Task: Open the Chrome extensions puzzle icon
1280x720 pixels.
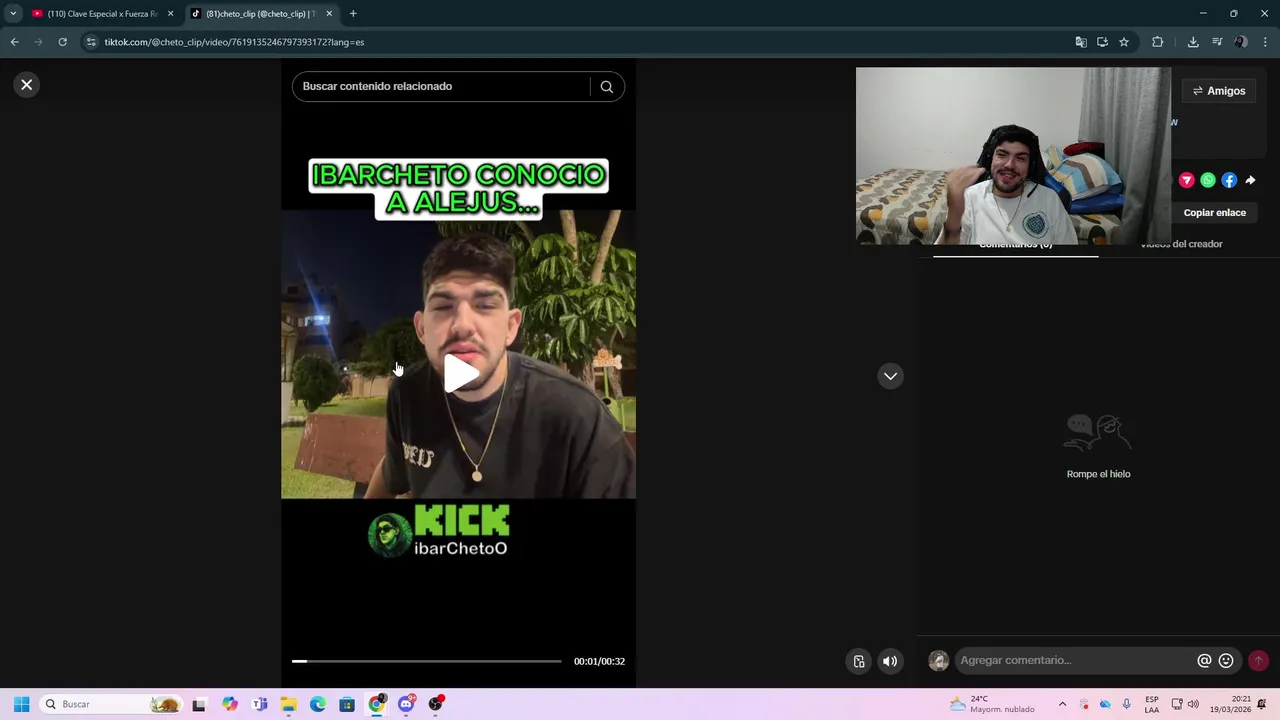Action: [1157, 42]
